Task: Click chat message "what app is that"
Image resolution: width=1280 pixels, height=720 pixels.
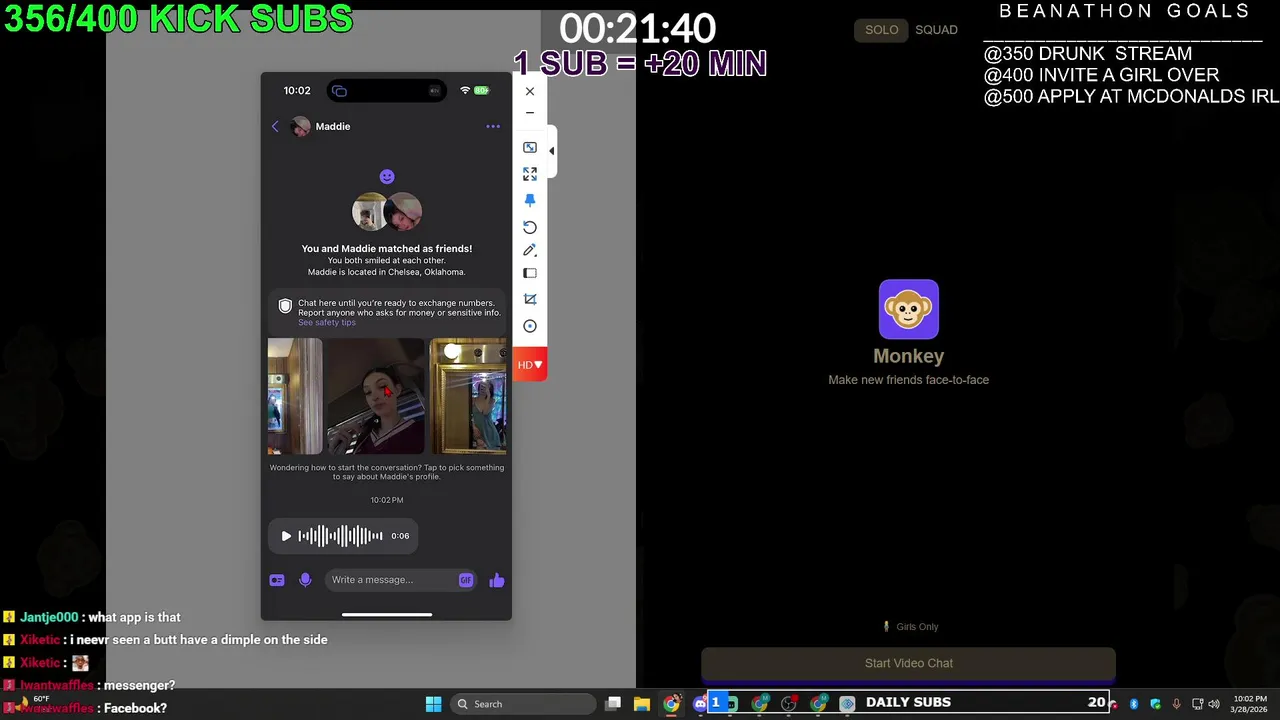Action: tap(134, 618)
